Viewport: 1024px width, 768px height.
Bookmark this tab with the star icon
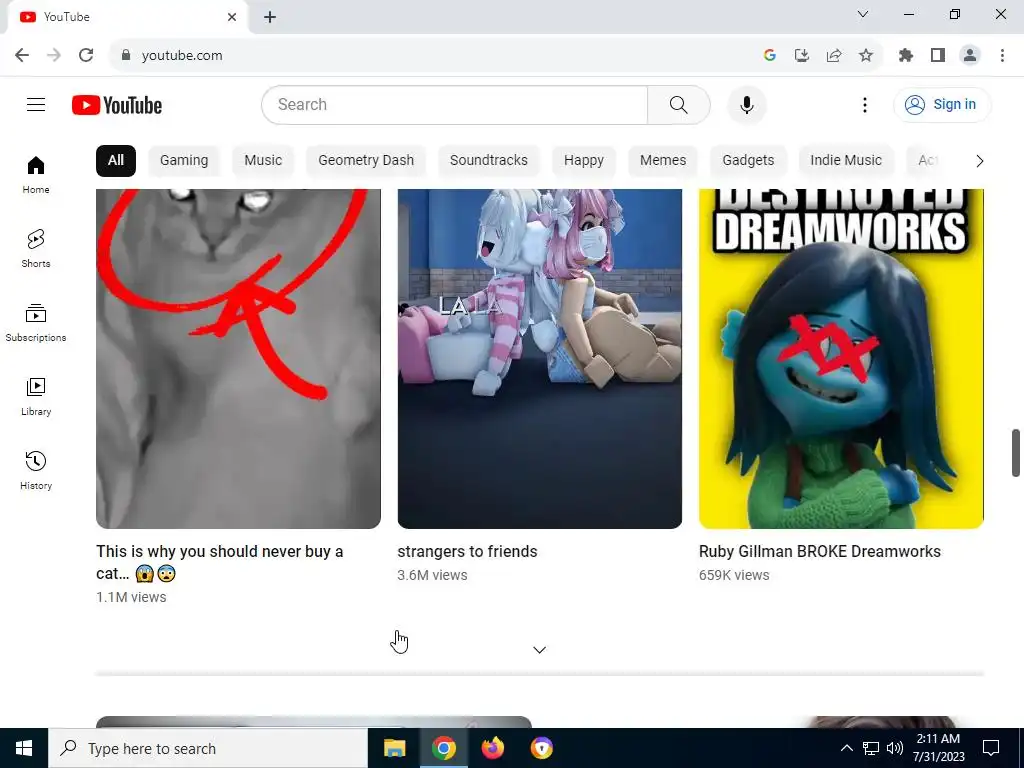click(x=866, y=56)
